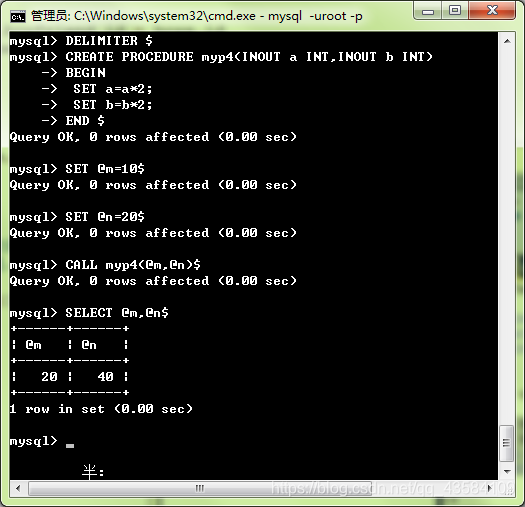Click the '@n' column header

tap(89, 345)
